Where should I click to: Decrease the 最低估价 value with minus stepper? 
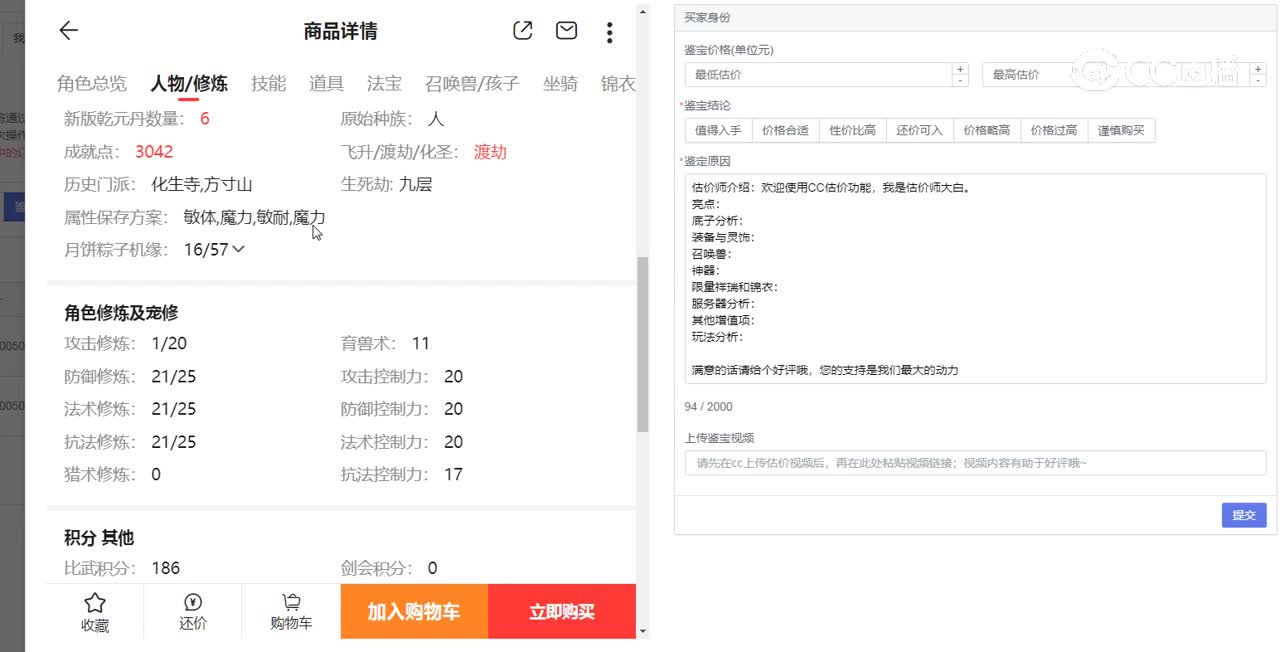pyautogui.click(x=960, y=80)
